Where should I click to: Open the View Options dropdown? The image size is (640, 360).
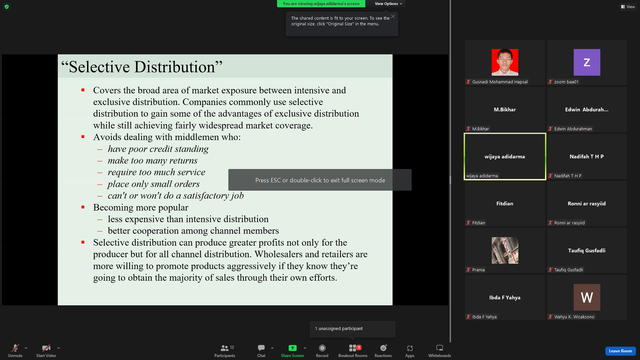[x=388, y=4]
